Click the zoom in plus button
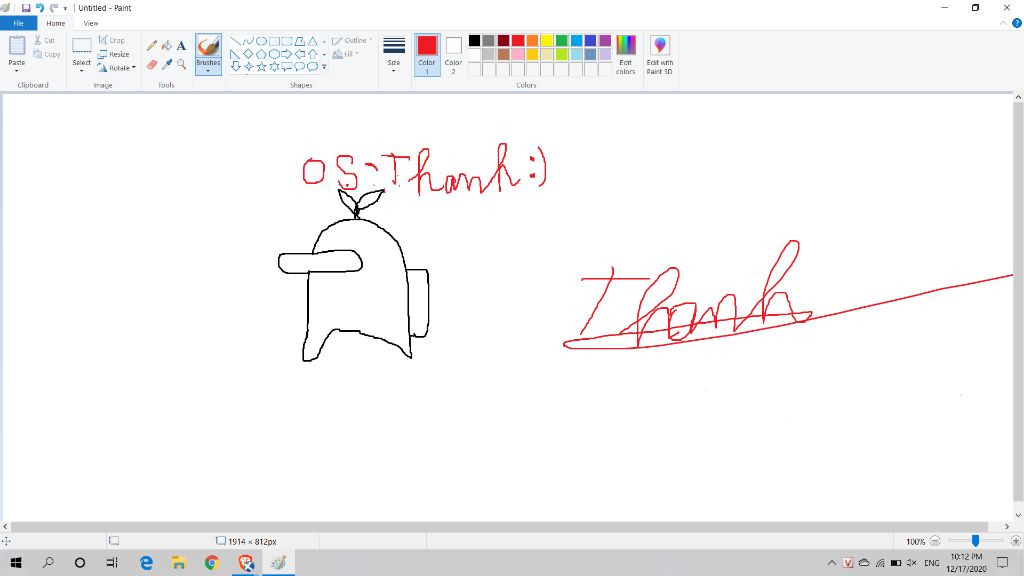Screen dimensions: 1024x576 pos(1016,541)
